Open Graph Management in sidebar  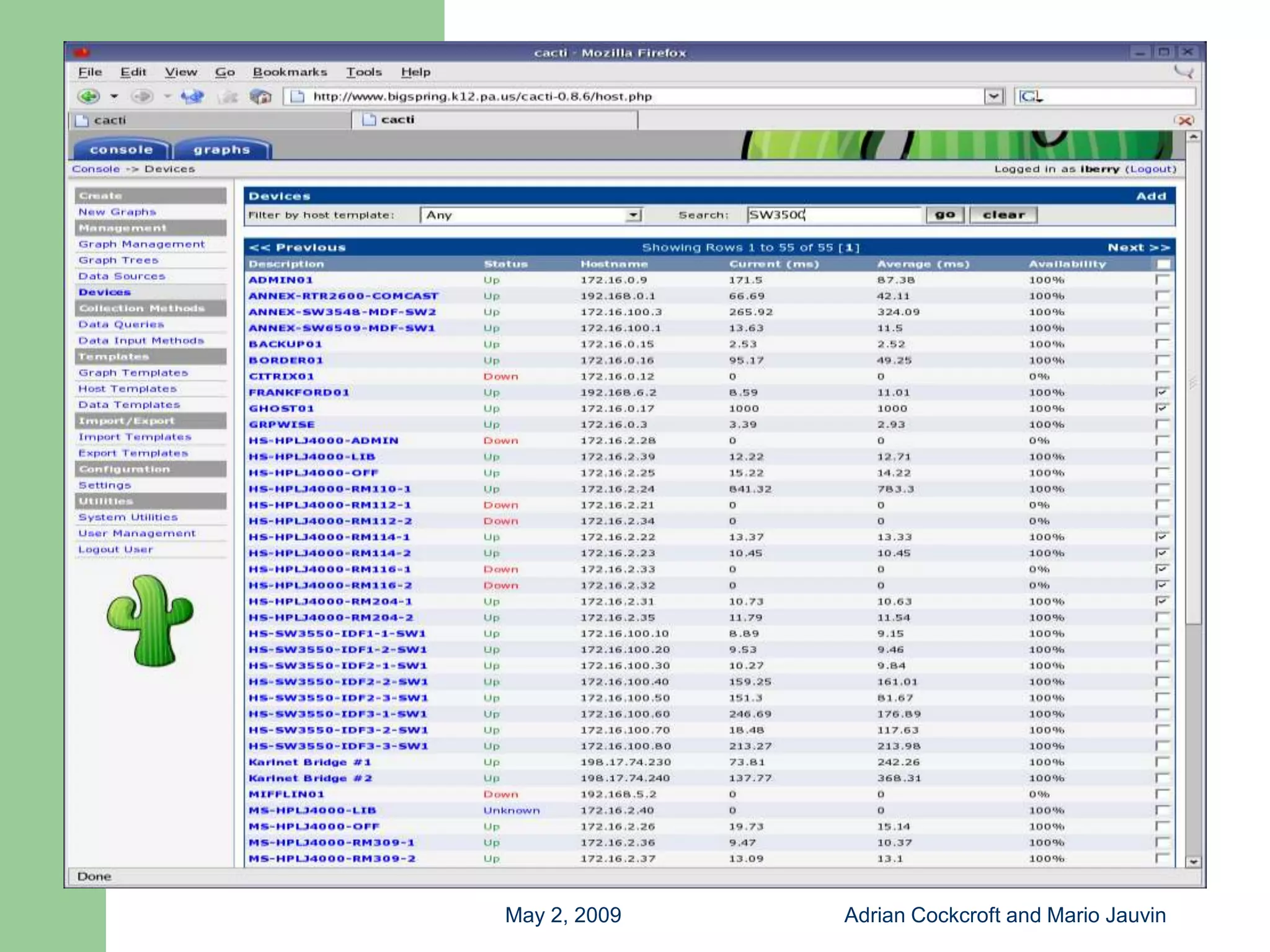[141, 244]
